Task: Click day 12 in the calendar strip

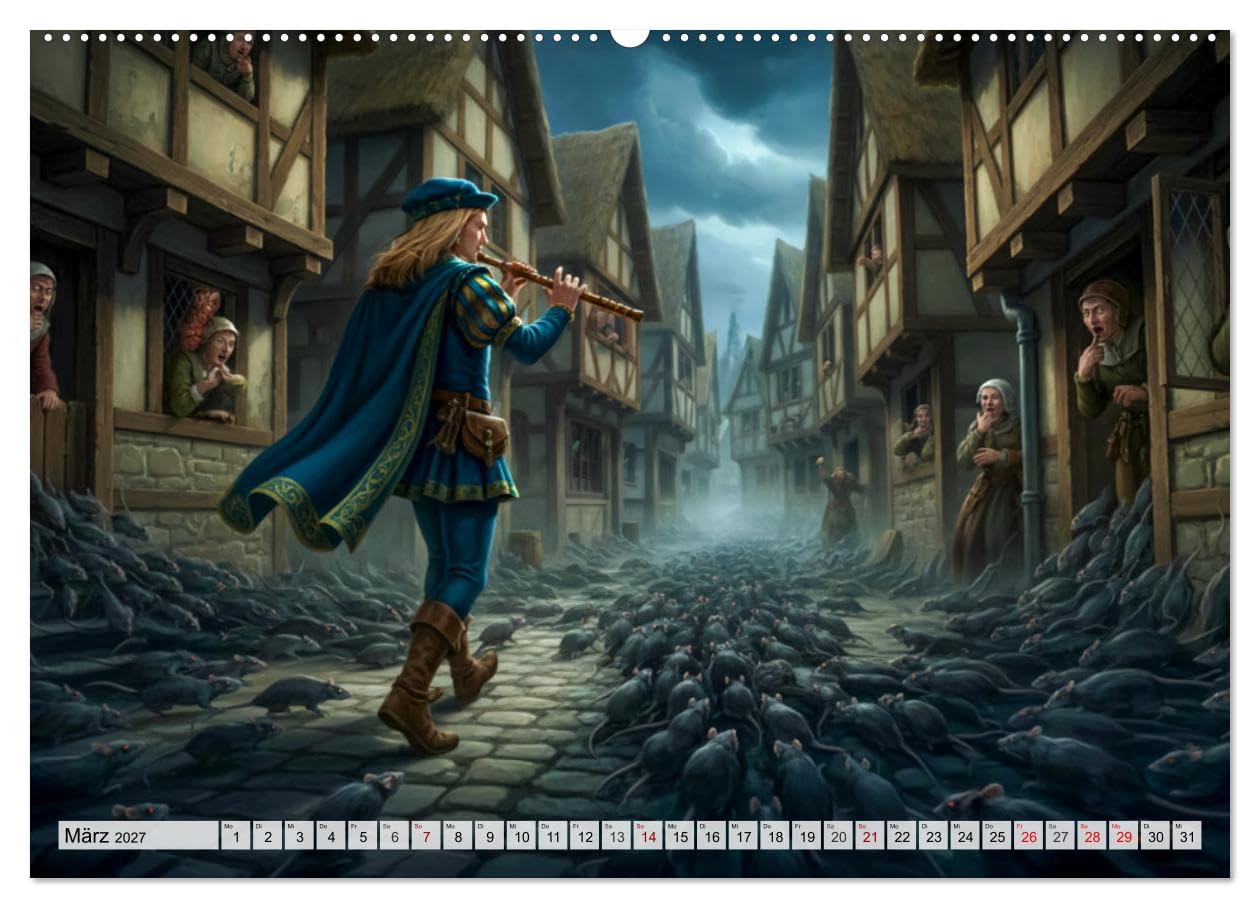Action: point(584,836)
